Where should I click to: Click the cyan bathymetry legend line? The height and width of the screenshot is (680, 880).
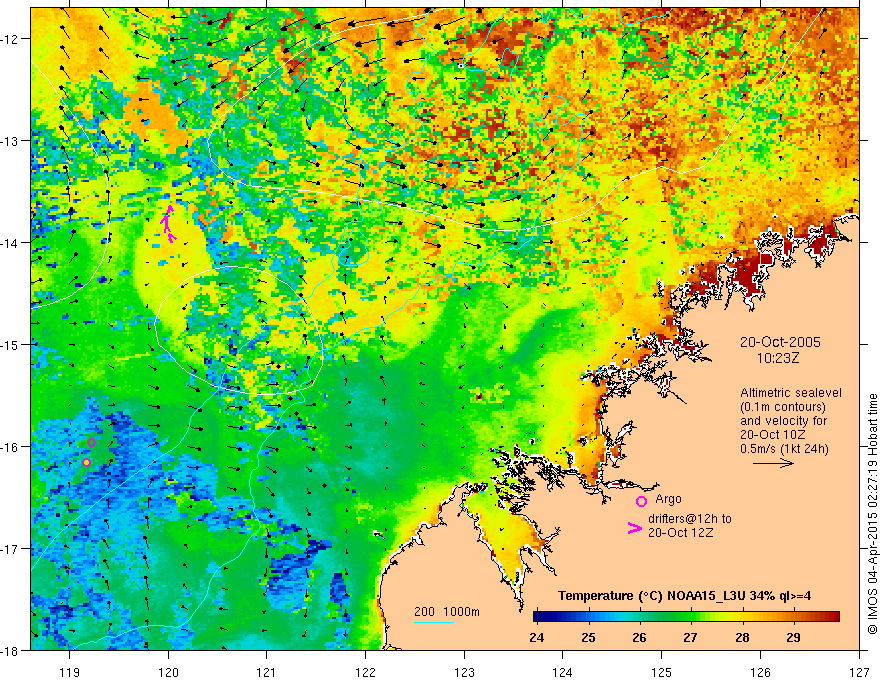click(434, 622)
